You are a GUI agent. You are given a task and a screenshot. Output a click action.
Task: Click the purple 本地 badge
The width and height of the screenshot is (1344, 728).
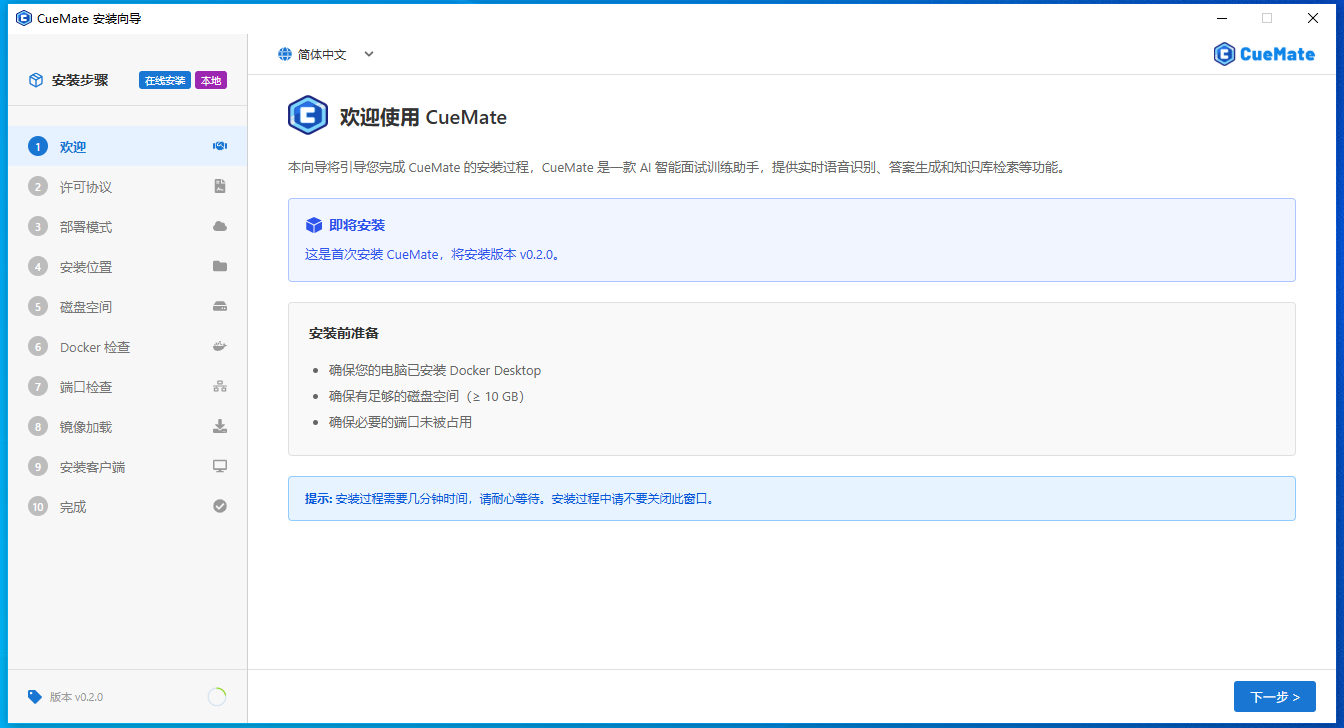[x=211, y=80]
